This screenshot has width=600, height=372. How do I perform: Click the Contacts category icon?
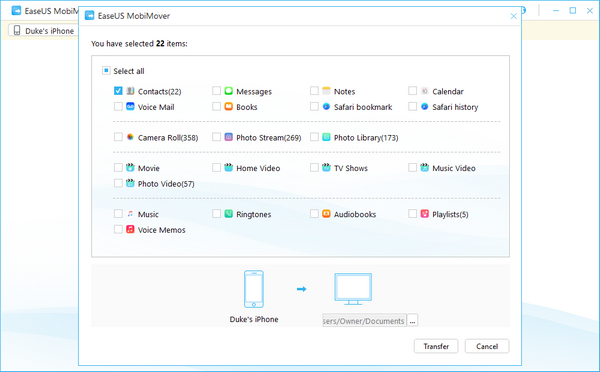[130, 91]
